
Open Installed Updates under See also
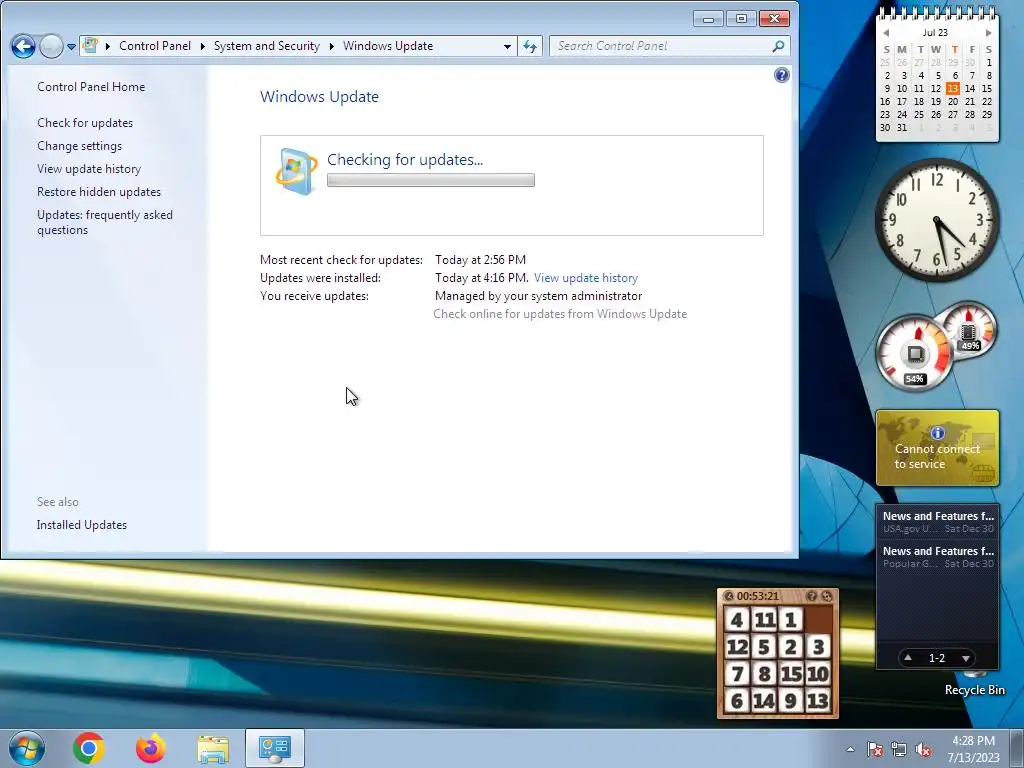(82, 525)
